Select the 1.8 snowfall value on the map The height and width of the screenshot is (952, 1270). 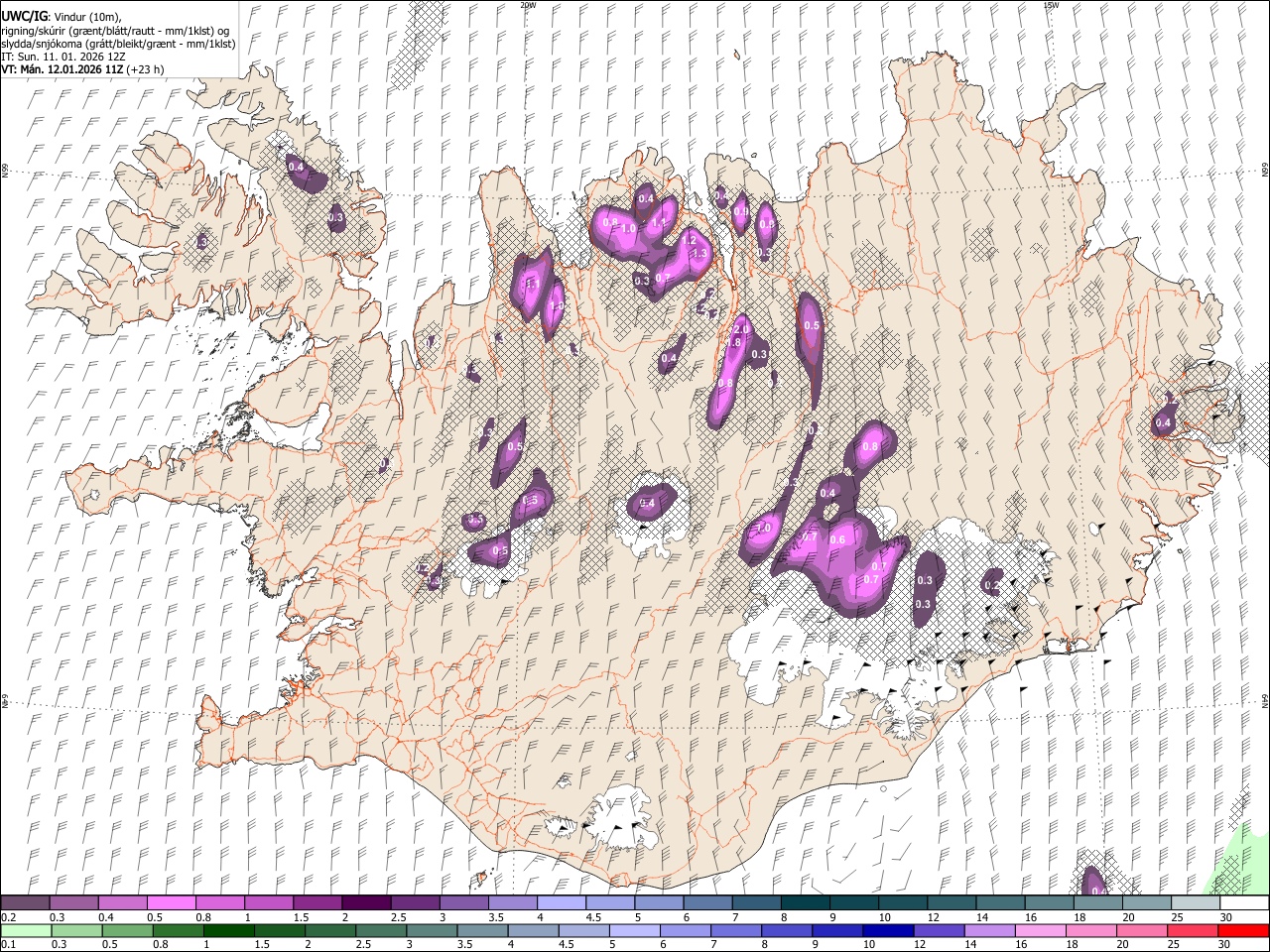point(734,342)
